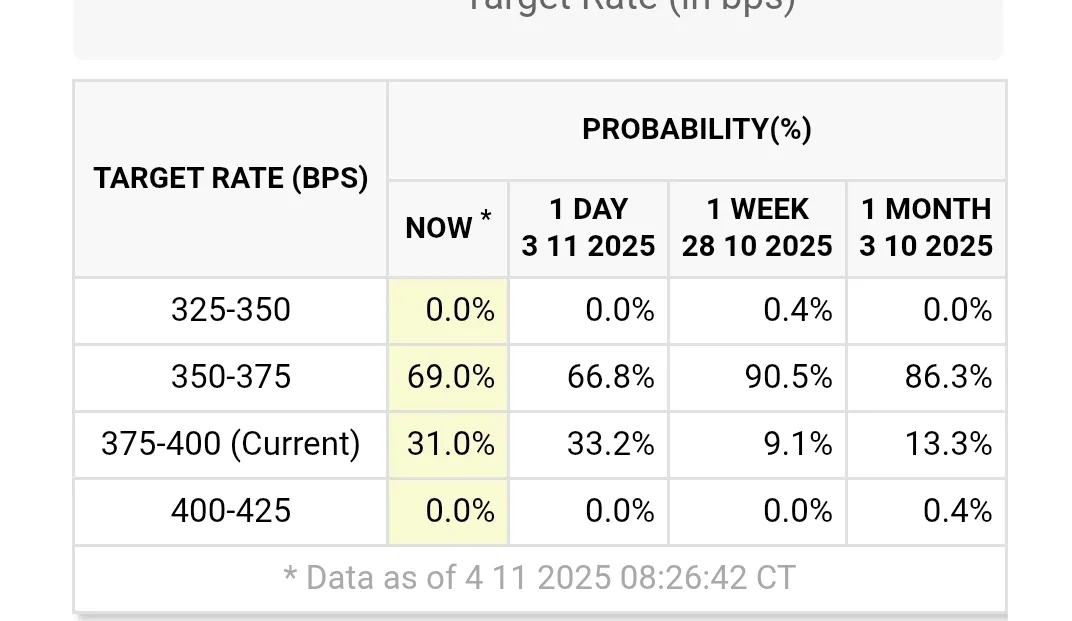Select the 350-375 target rate row label
This screenshot has height=621, width=1072.
[x=231, y=377]
